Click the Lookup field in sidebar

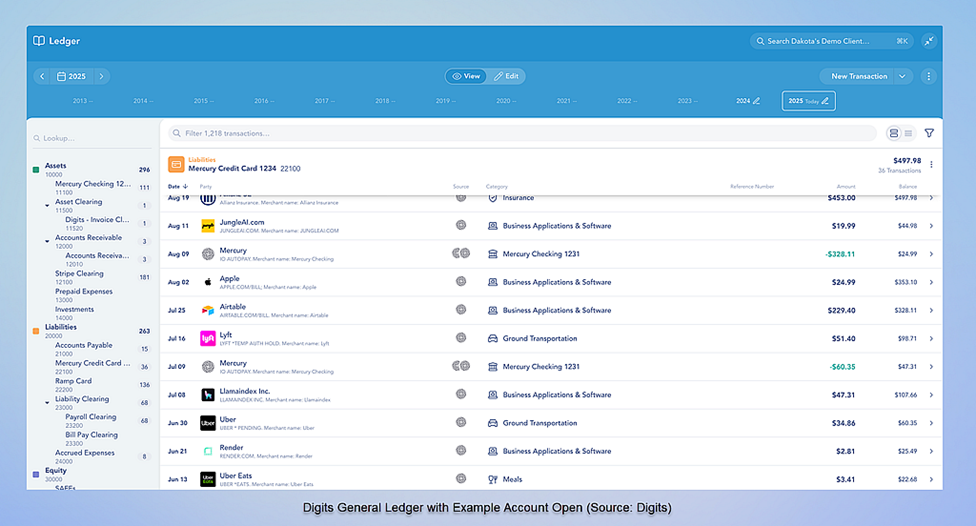92,138
